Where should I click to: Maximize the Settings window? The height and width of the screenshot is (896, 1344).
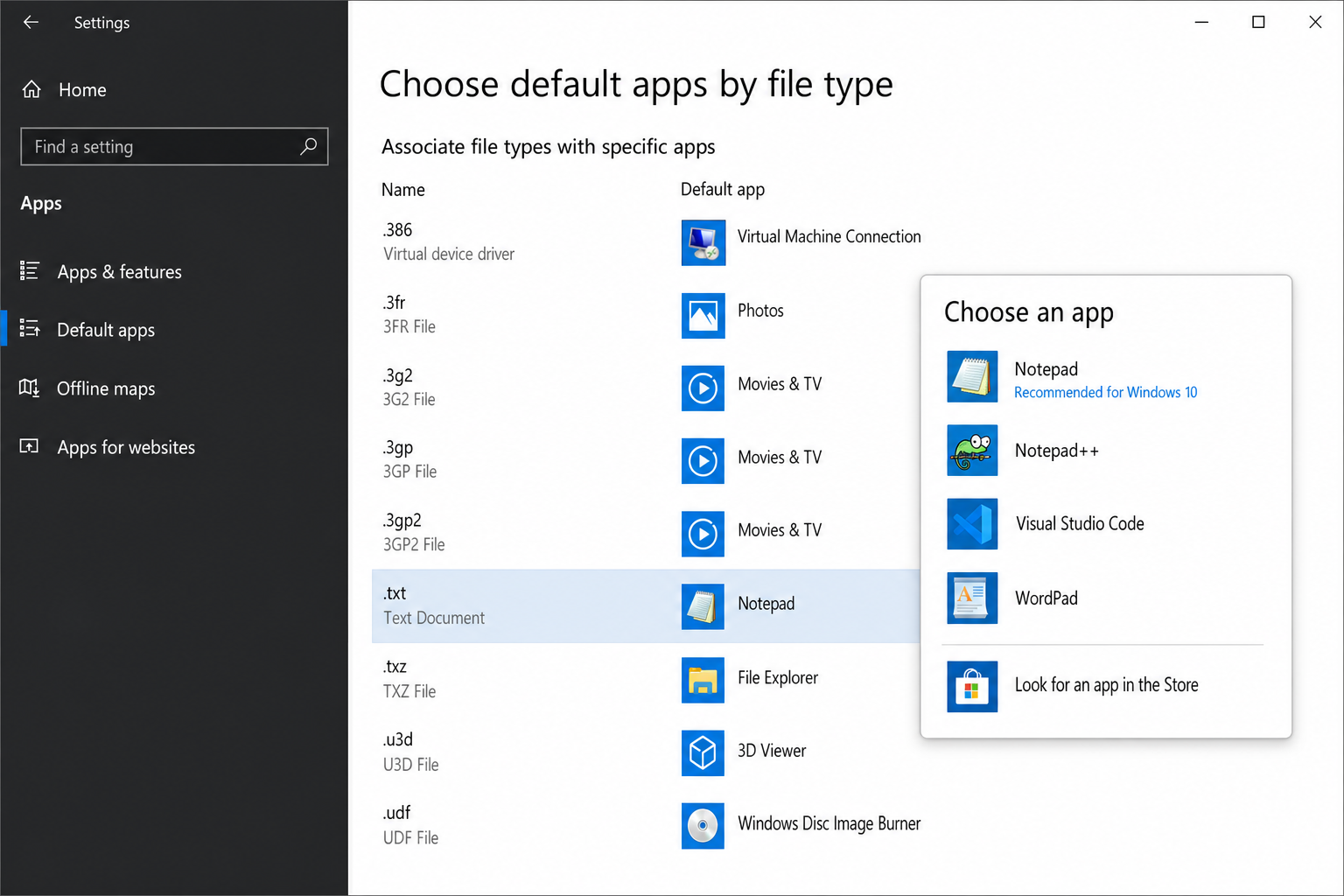[x=1258, y=22]
